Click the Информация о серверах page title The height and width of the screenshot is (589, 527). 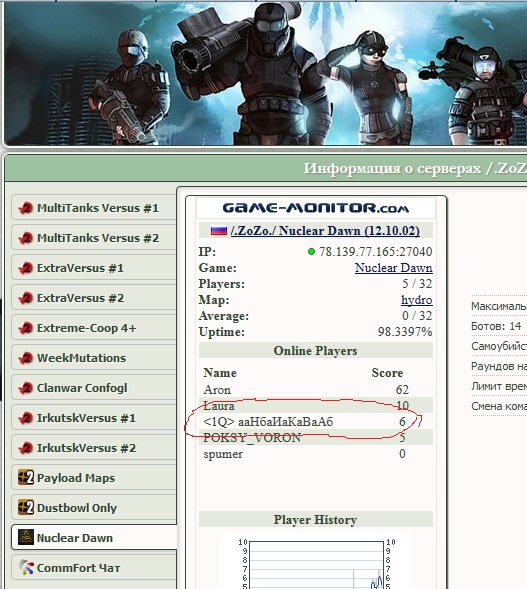click(415, 168)
